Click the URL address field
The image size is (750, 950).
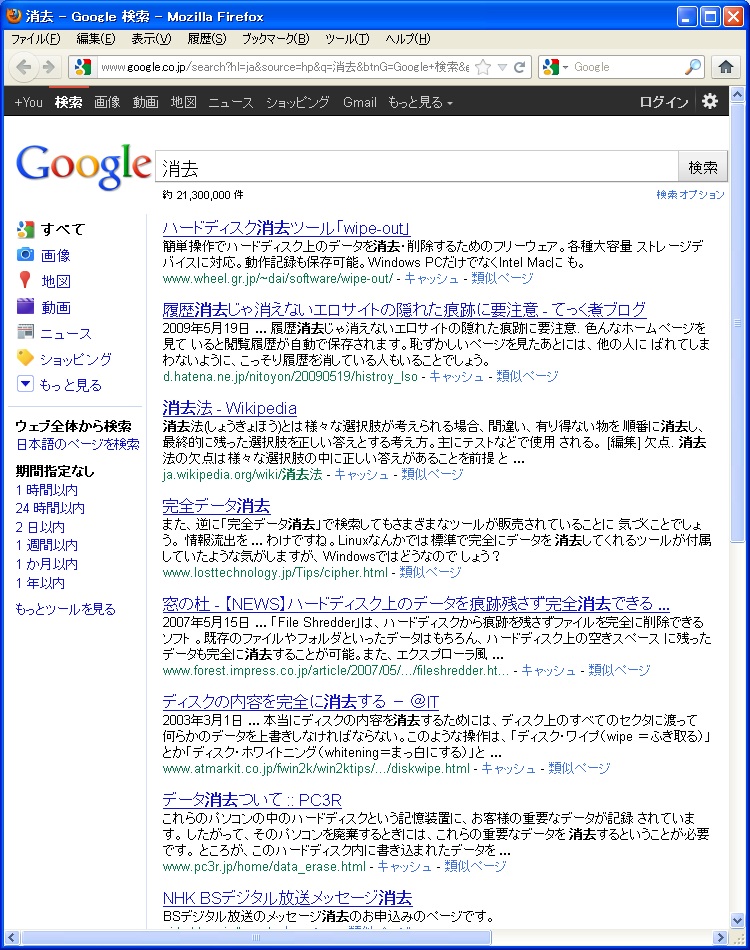point(285,67)
